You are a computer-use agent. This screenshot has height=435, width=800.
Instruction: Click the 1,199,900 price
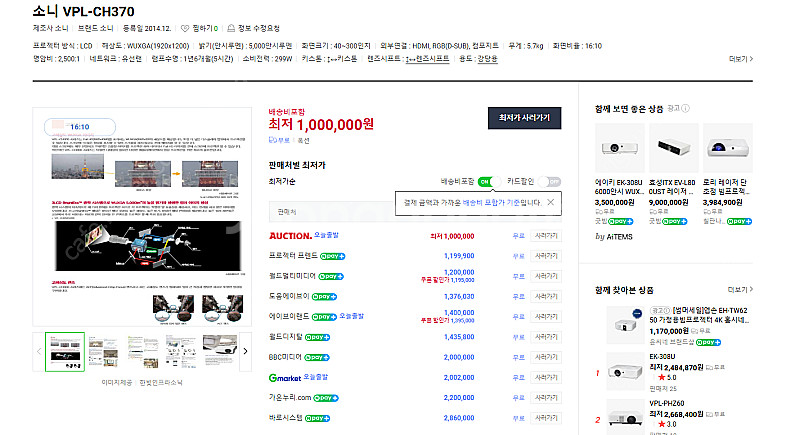point(459,256)
